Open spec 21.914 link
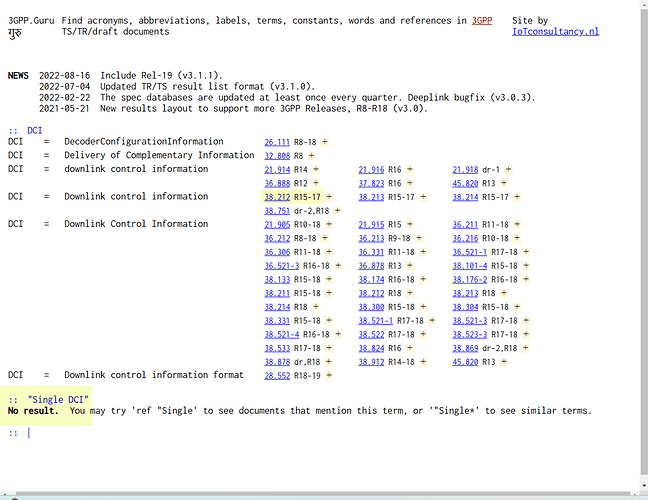648x500 pixels. click(277, 169)
